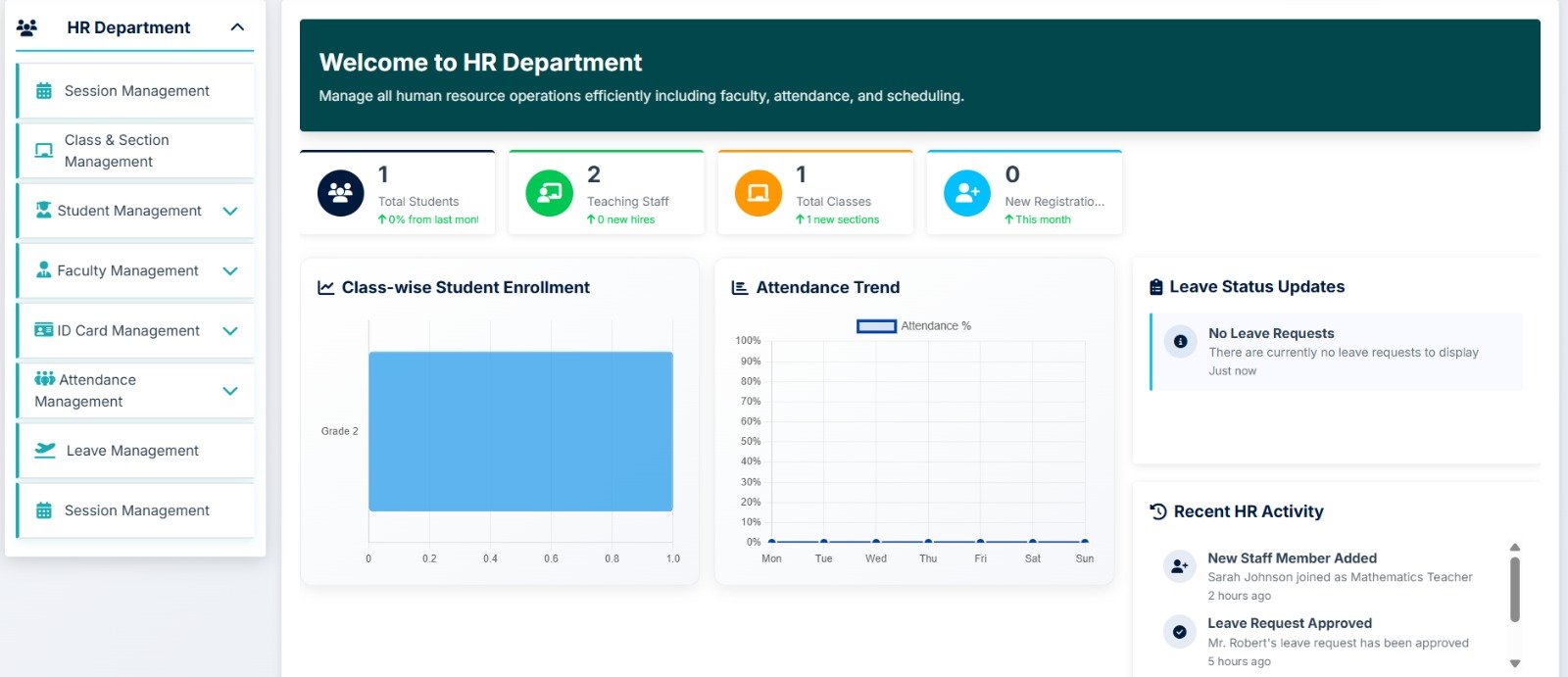
Task: Click the Attendance Management group icon
Action: point(45,378)
